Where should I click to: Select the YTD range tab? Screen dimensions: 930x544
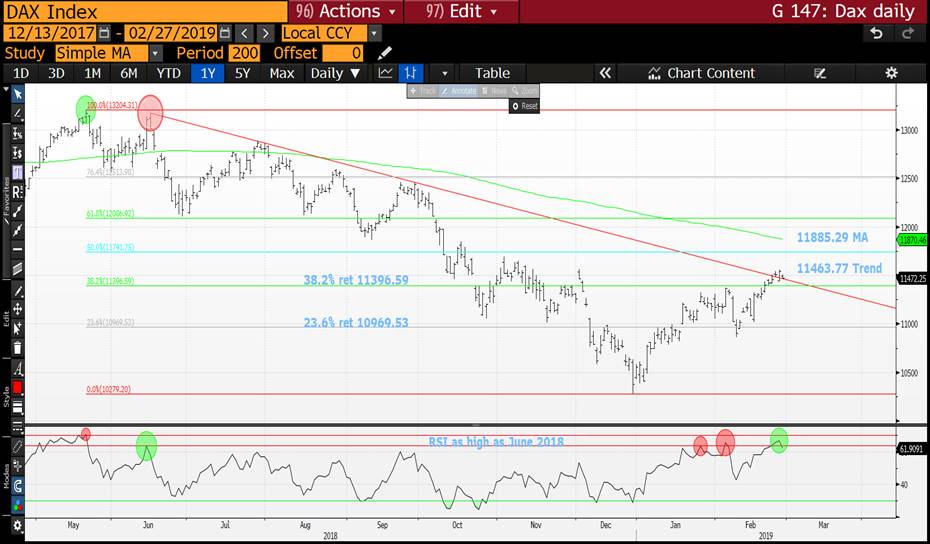168,73
